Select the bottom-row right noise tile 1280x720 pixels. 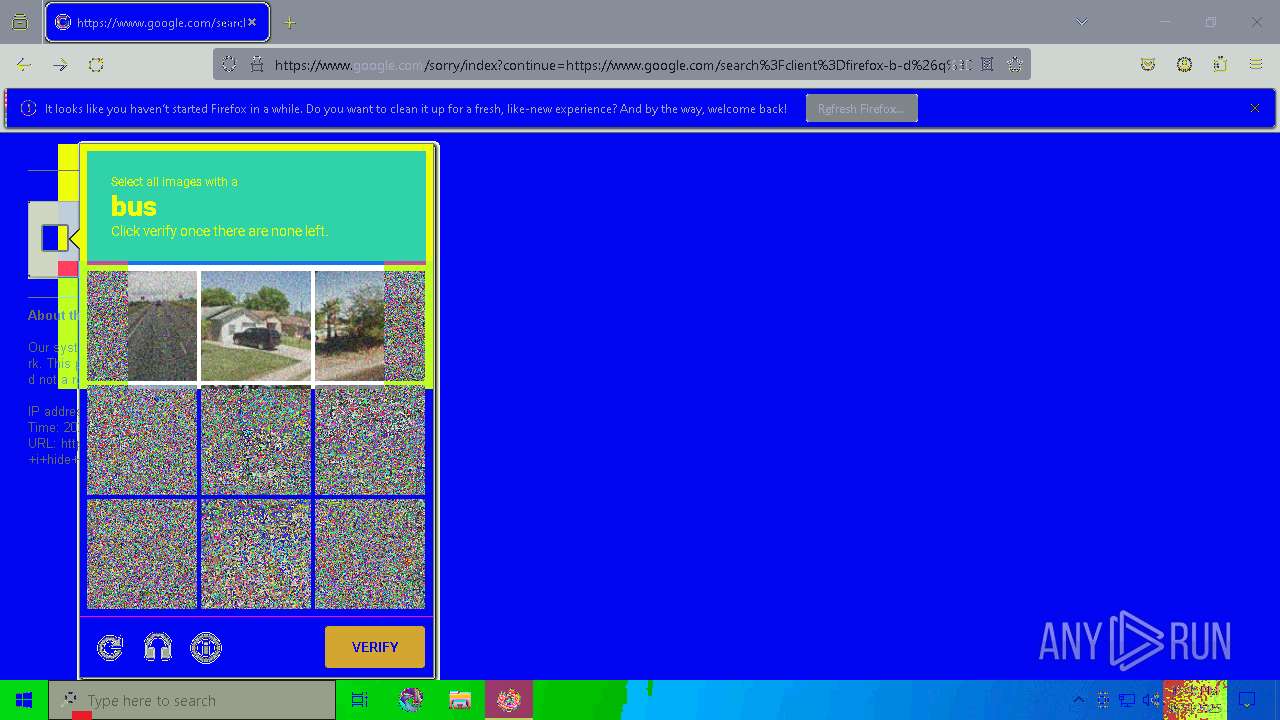pos(370,554)
